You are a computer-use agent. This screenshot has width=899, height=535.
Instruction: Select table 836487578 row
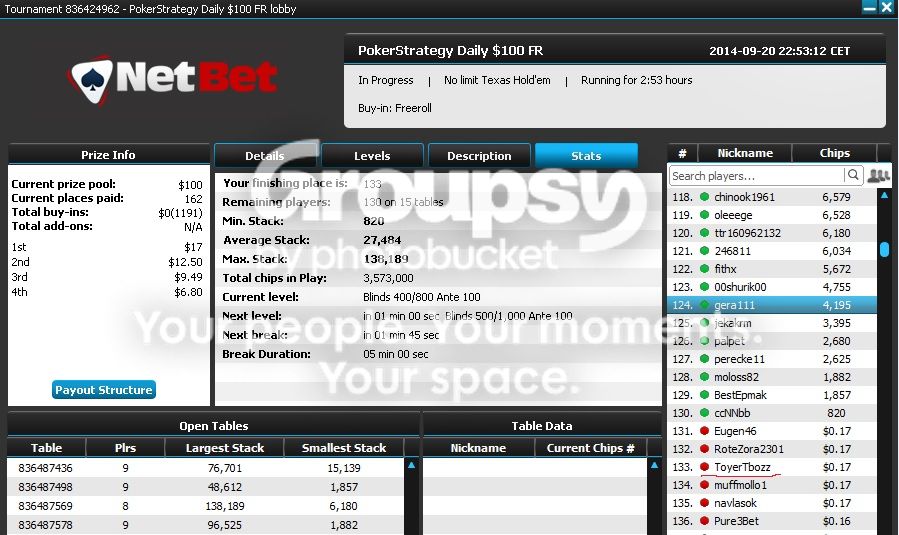click(x=206, y=525)
